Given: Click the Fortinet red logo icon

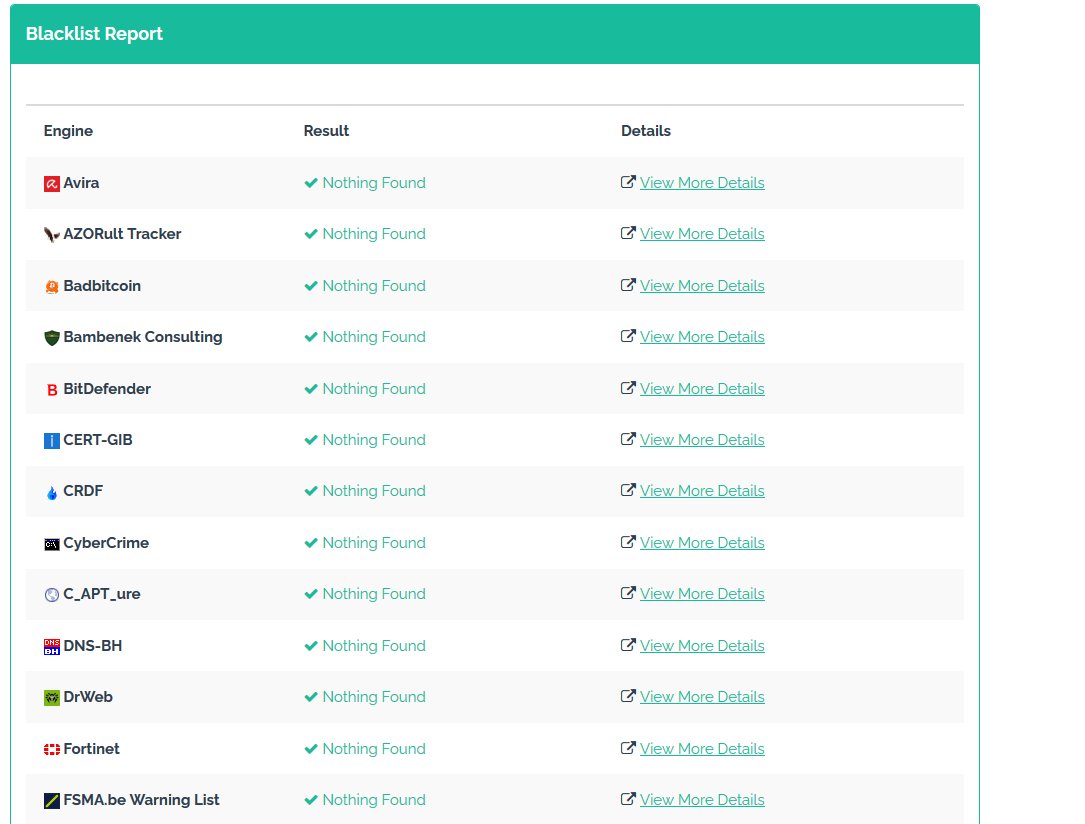Looking at the screenshot, I should point(52,749).
